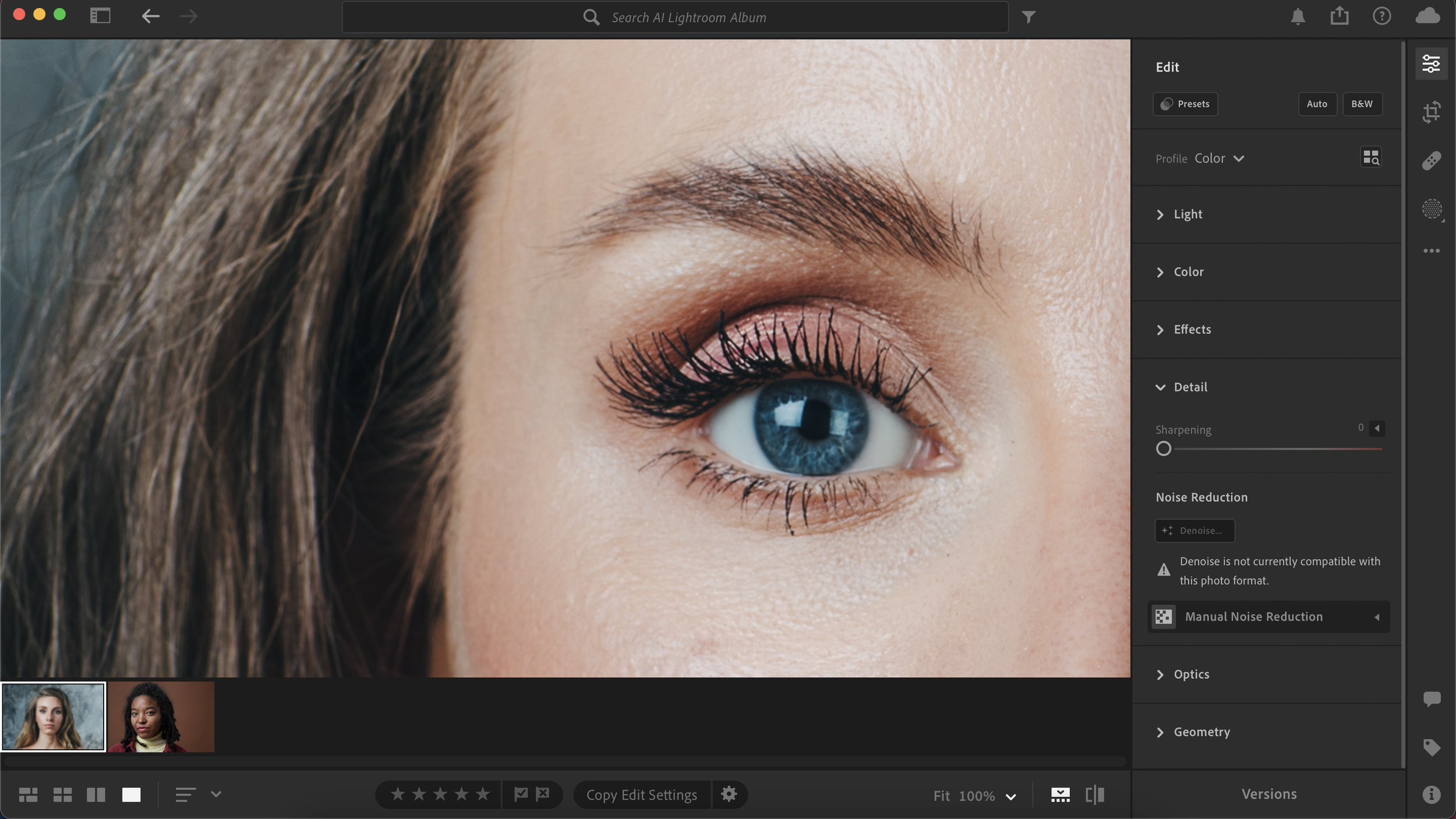Click the Sharpening slider handle
This screenshot has height=819, width=1456.
click(x=1164, y=449)
